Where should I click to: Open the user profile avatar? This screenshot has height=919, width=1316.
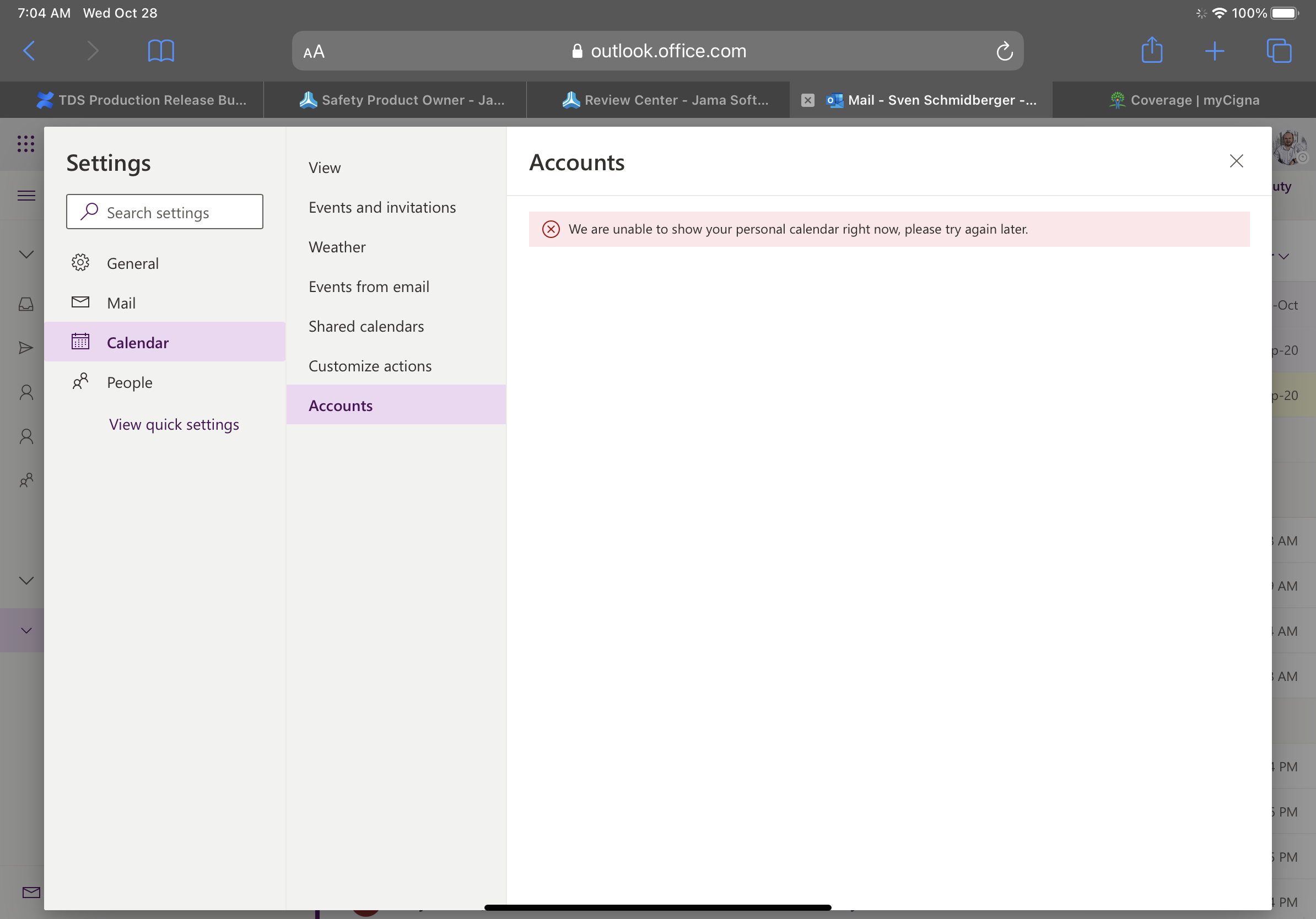(x=1290, y=147)
